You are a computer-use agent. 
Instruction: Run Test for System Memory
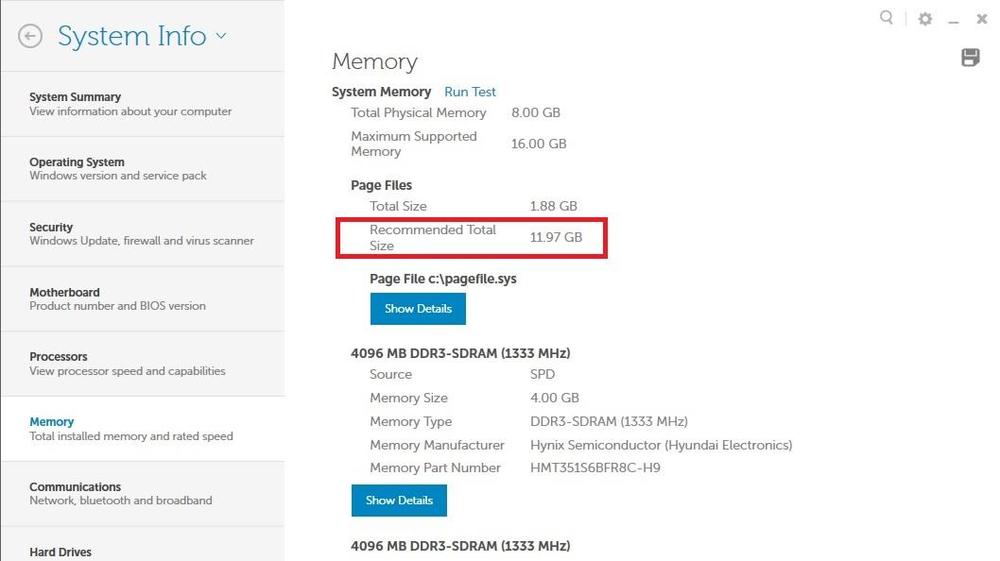pos(470,92)
